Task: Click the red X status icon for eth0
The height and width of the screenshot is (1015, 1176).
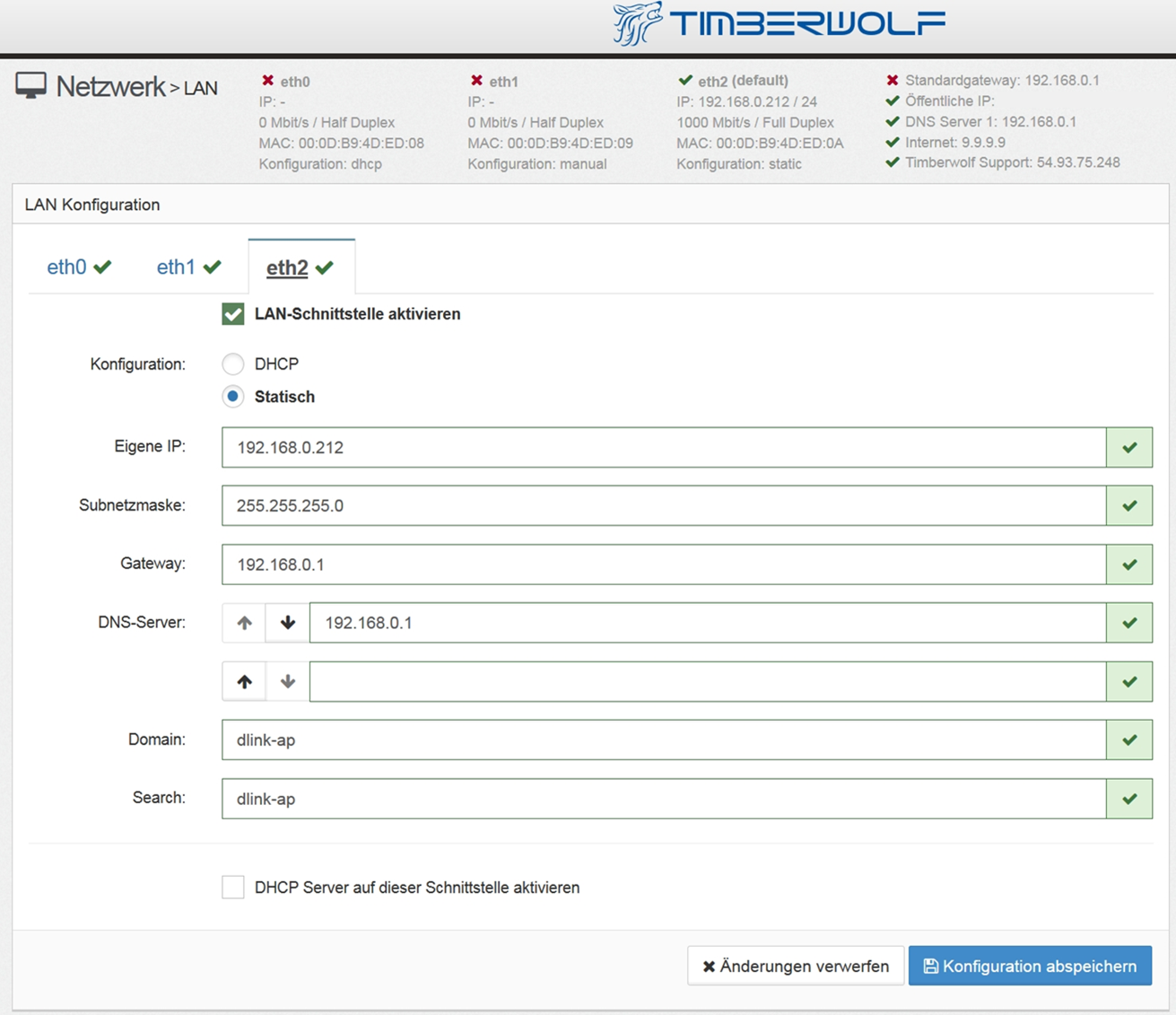Action: tap(267, 81)
